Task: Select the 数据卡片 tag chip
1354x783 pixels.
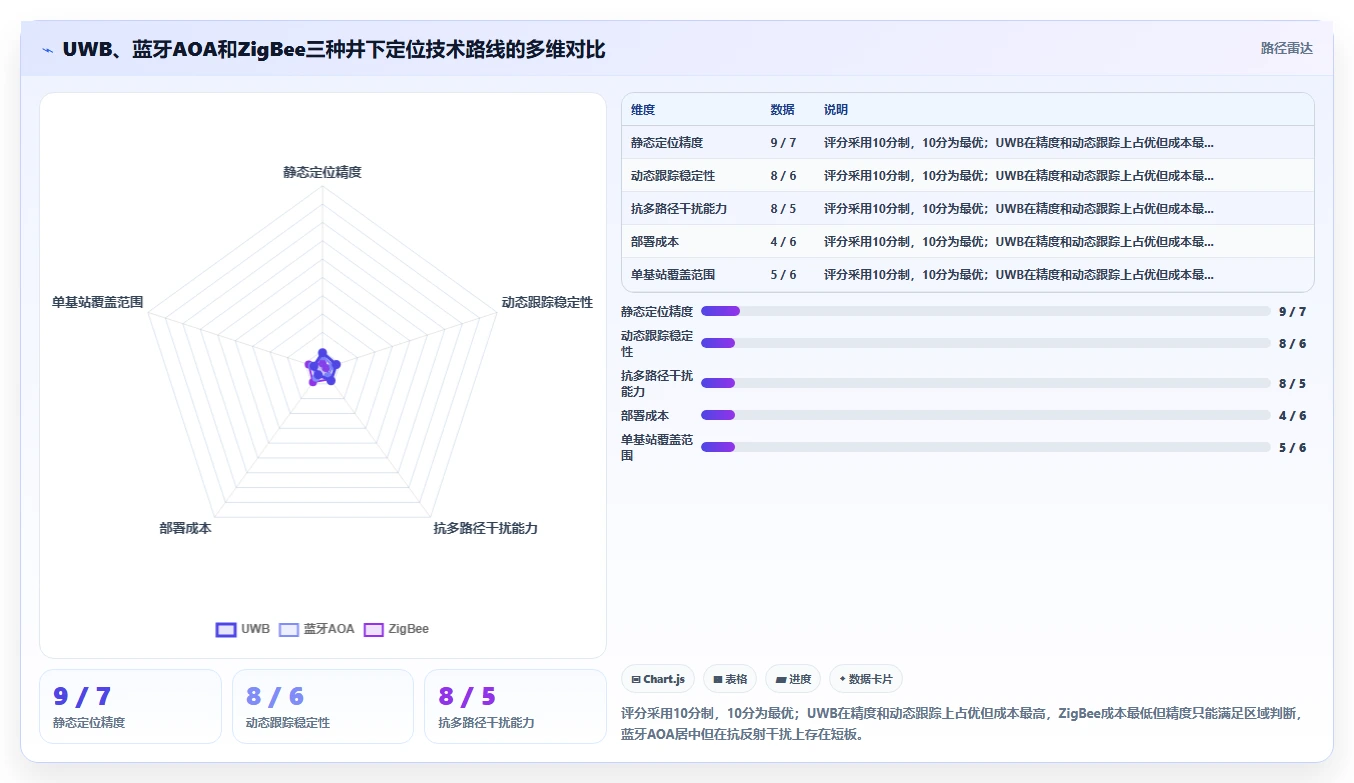Action: click(866, 679)
